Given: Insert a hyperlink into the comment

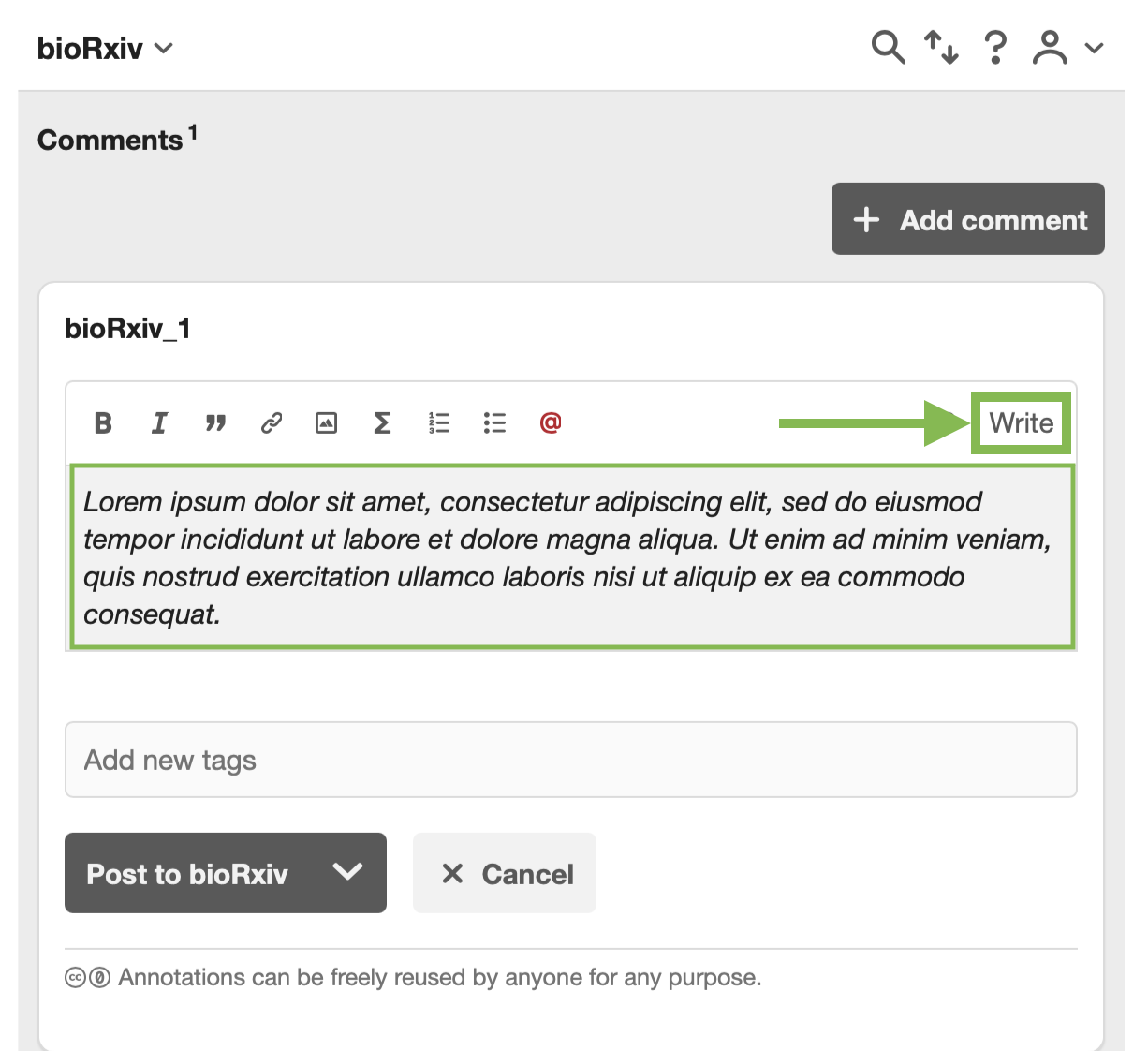Looking at the screenshot, I should tap(272, 423).
